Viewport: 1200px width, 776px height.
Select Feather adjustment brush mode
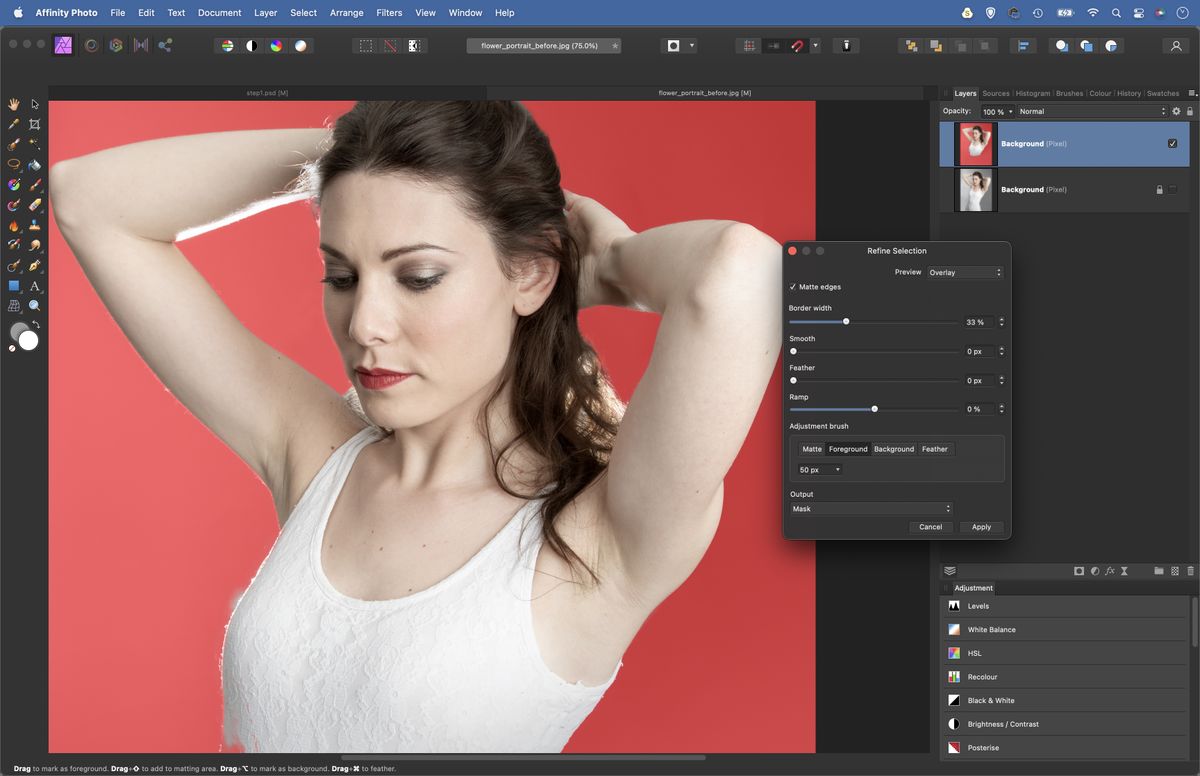[x=935, y=449]
